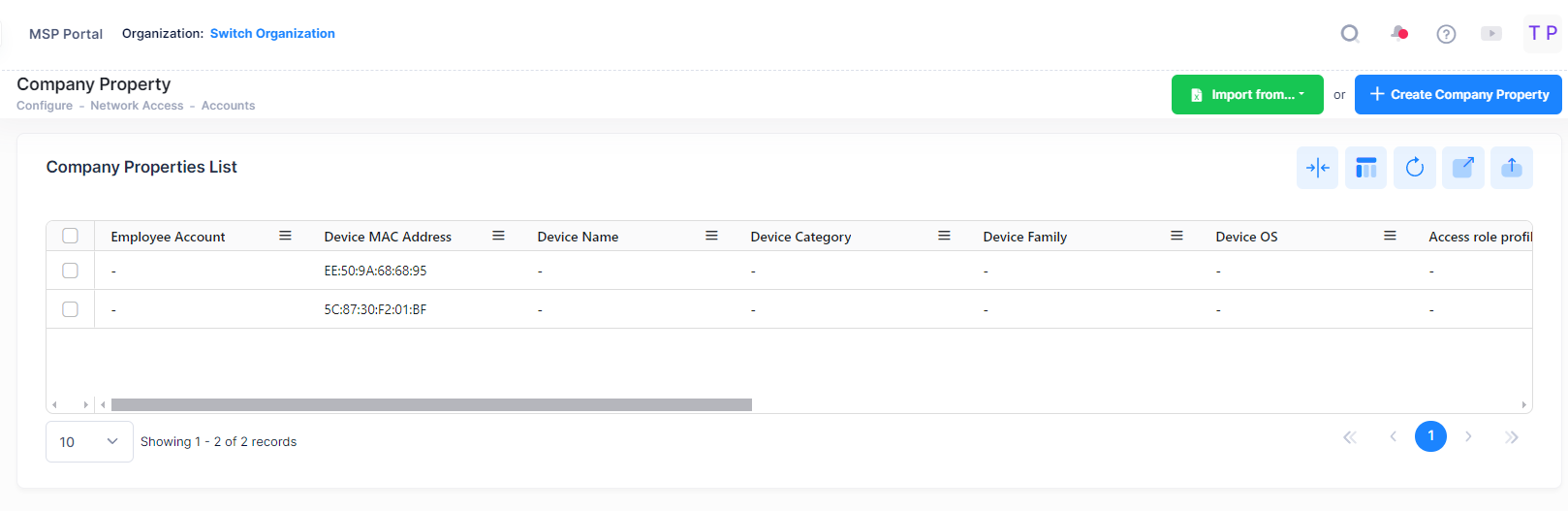This screenshot has width=1568, height=511.
Task: Click the horizontal table scrollbar
Action: 431,404
